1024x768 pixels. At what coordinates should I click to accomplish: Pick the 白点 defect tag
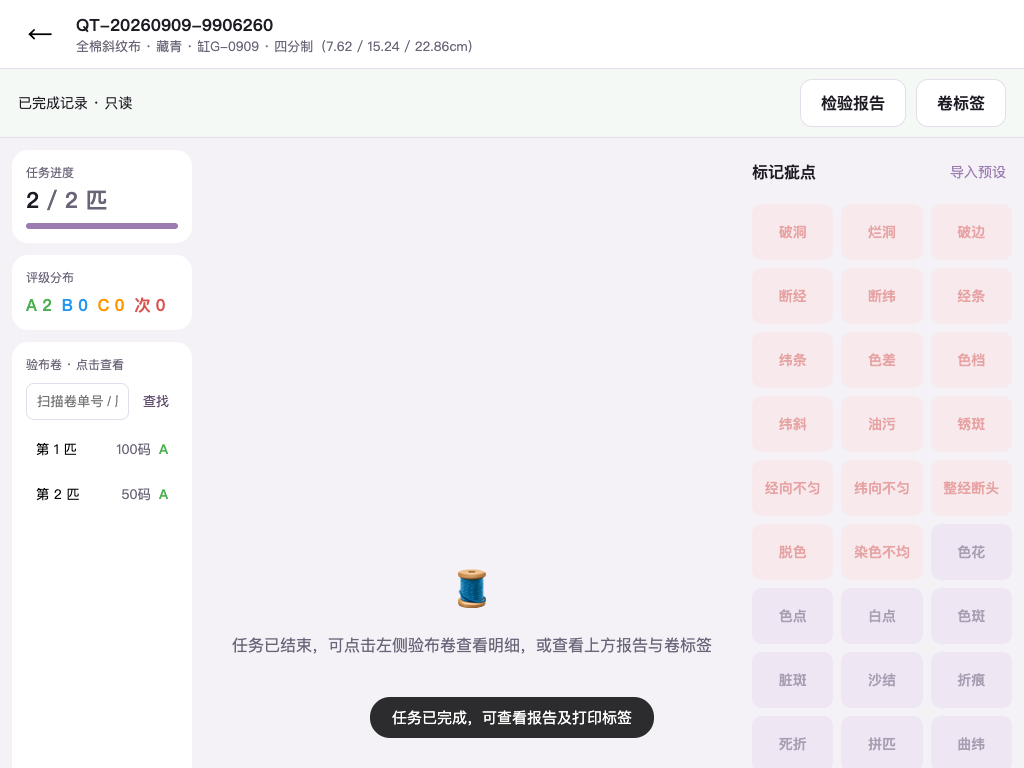(x=882, y=616)
